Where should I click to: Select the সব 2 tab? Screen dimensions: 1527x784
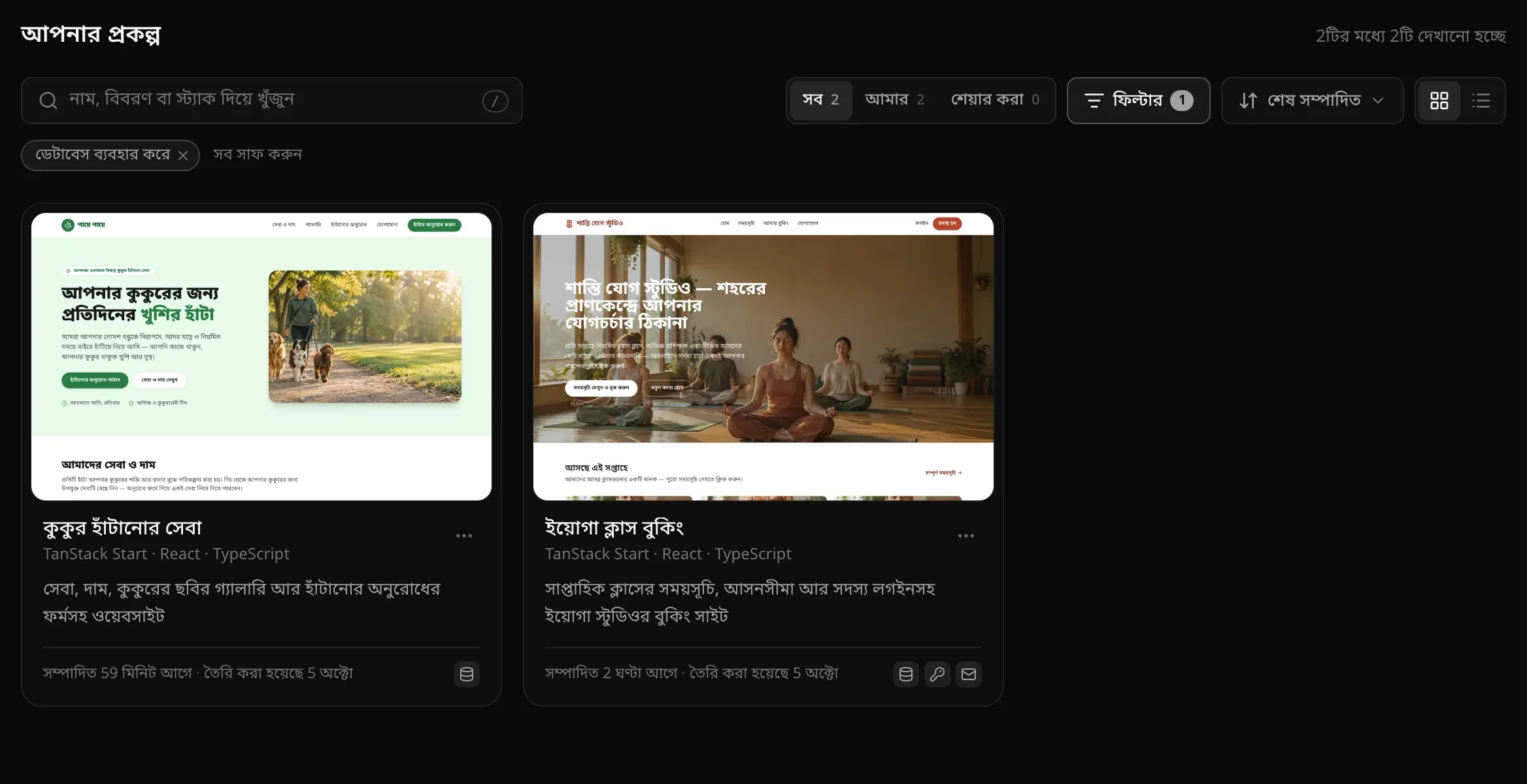point(820,100)
